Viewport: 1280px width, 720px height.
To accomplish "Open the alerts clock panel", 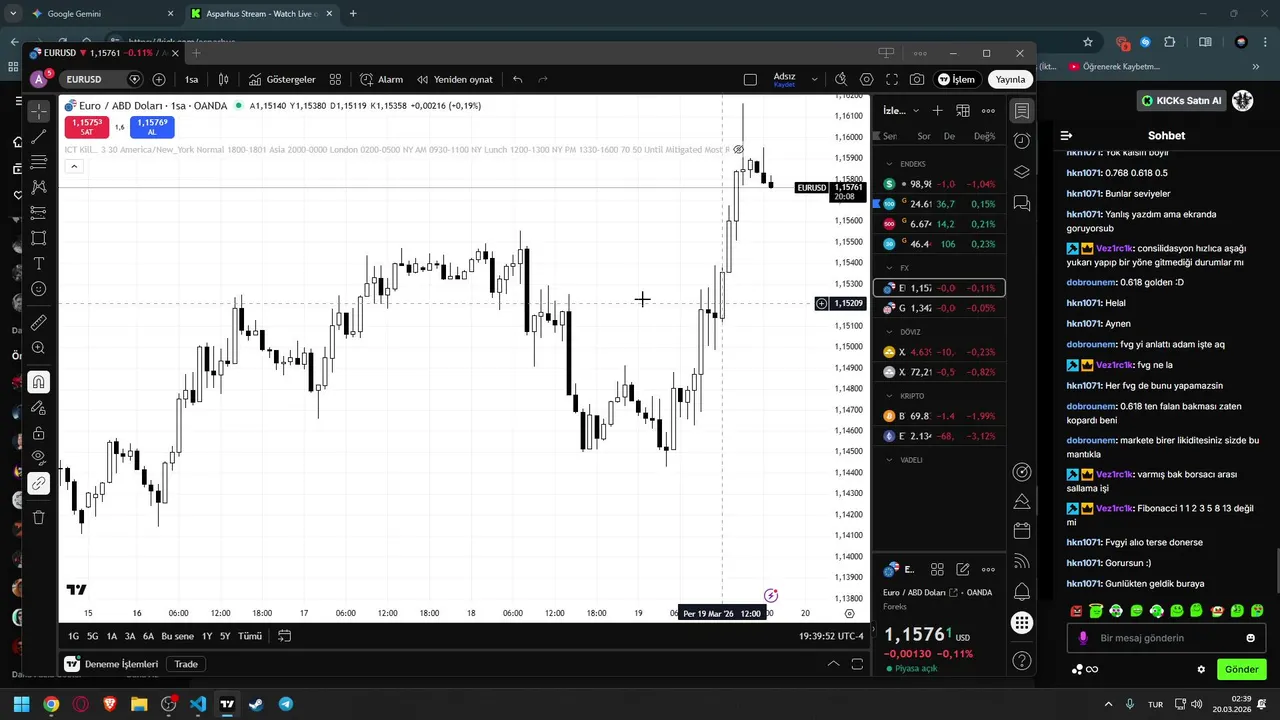I will [x=1021, y=141].
